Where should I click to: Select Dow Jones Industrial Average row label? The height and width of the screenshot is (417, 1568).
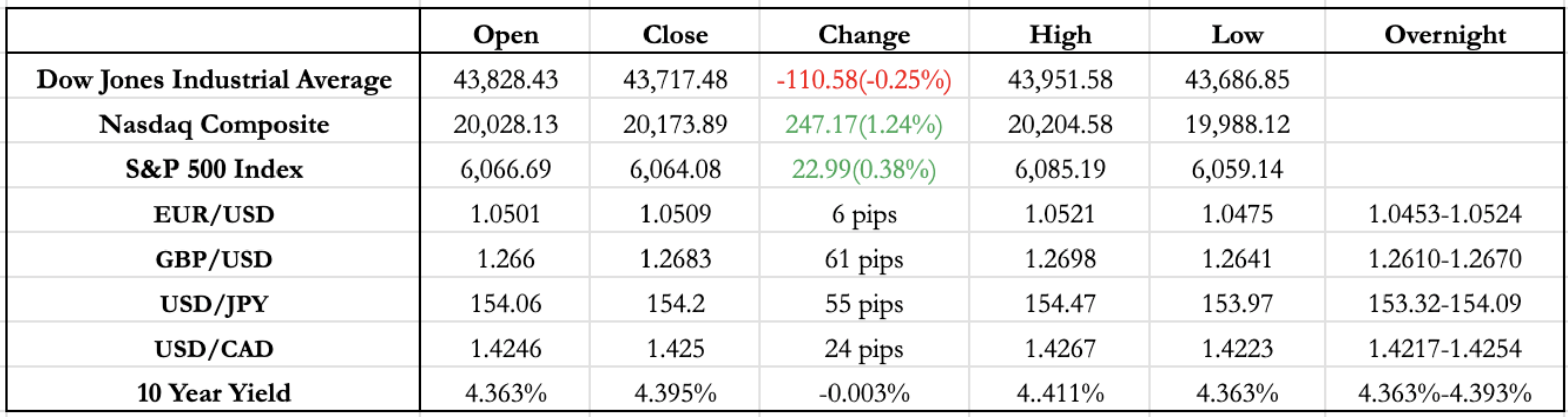[x=214, y=80]
